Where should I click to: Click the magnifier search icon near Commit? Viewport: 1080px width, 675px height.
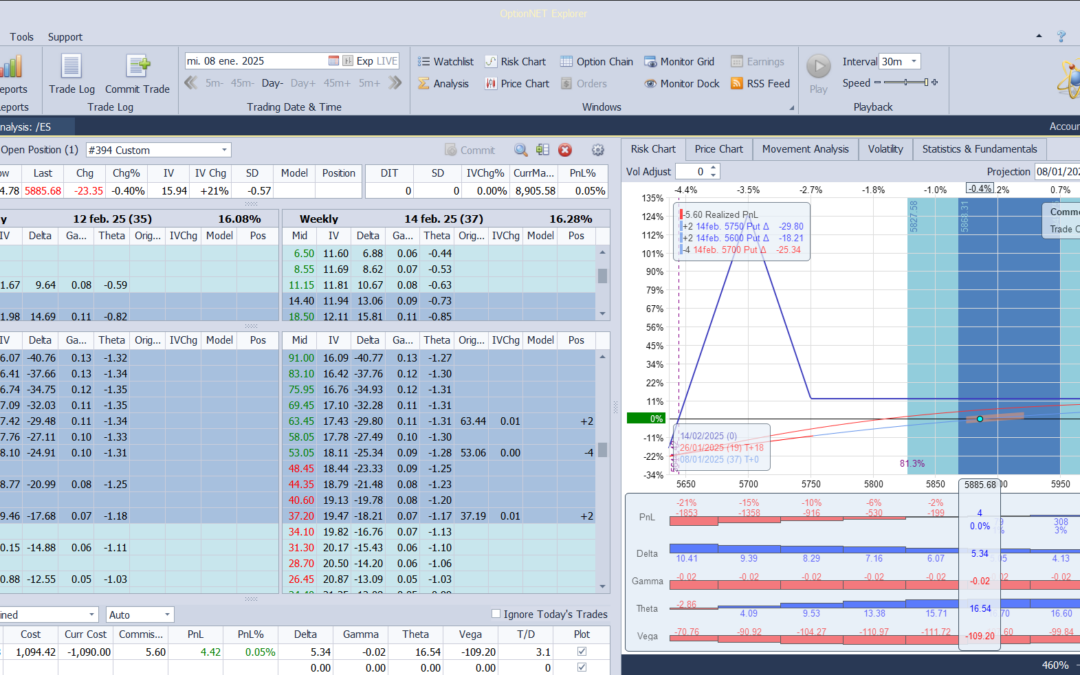click(521, 150)
